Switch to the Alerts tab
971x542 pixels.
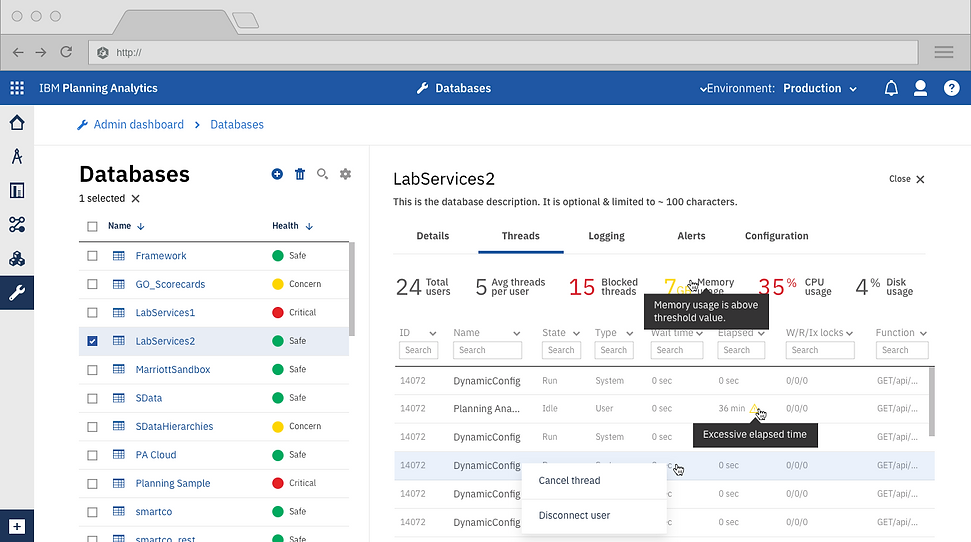pyautogui.click(x=691, y=236)
